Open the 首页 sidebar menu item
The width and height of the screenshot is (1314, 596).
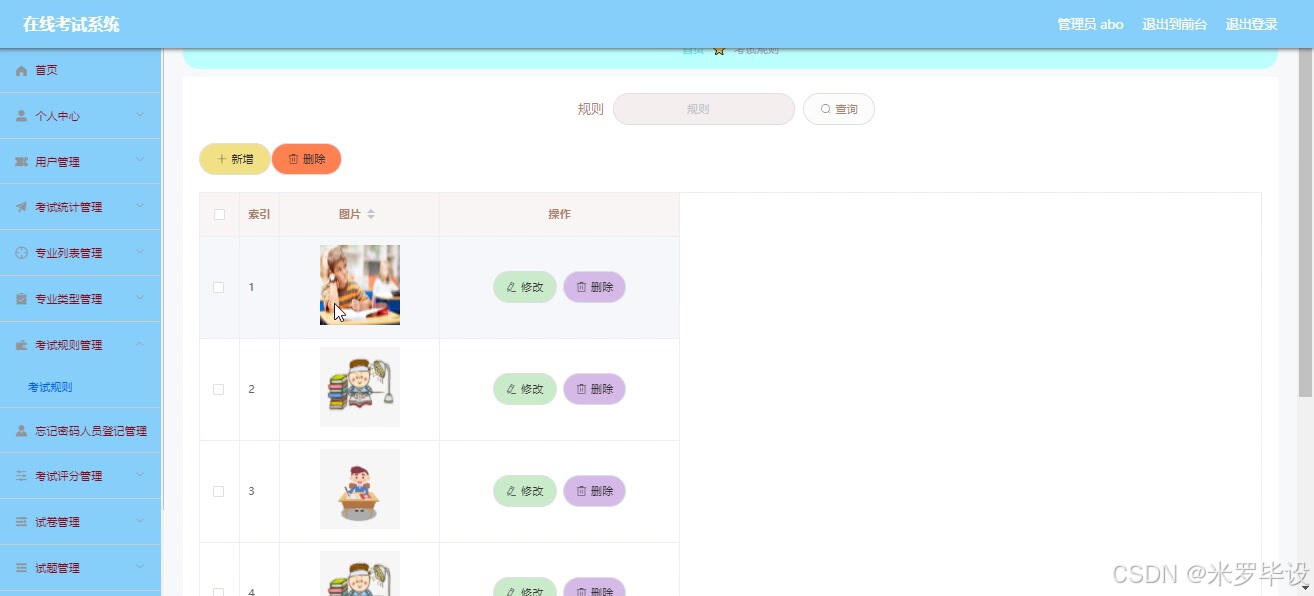(80, 70)
